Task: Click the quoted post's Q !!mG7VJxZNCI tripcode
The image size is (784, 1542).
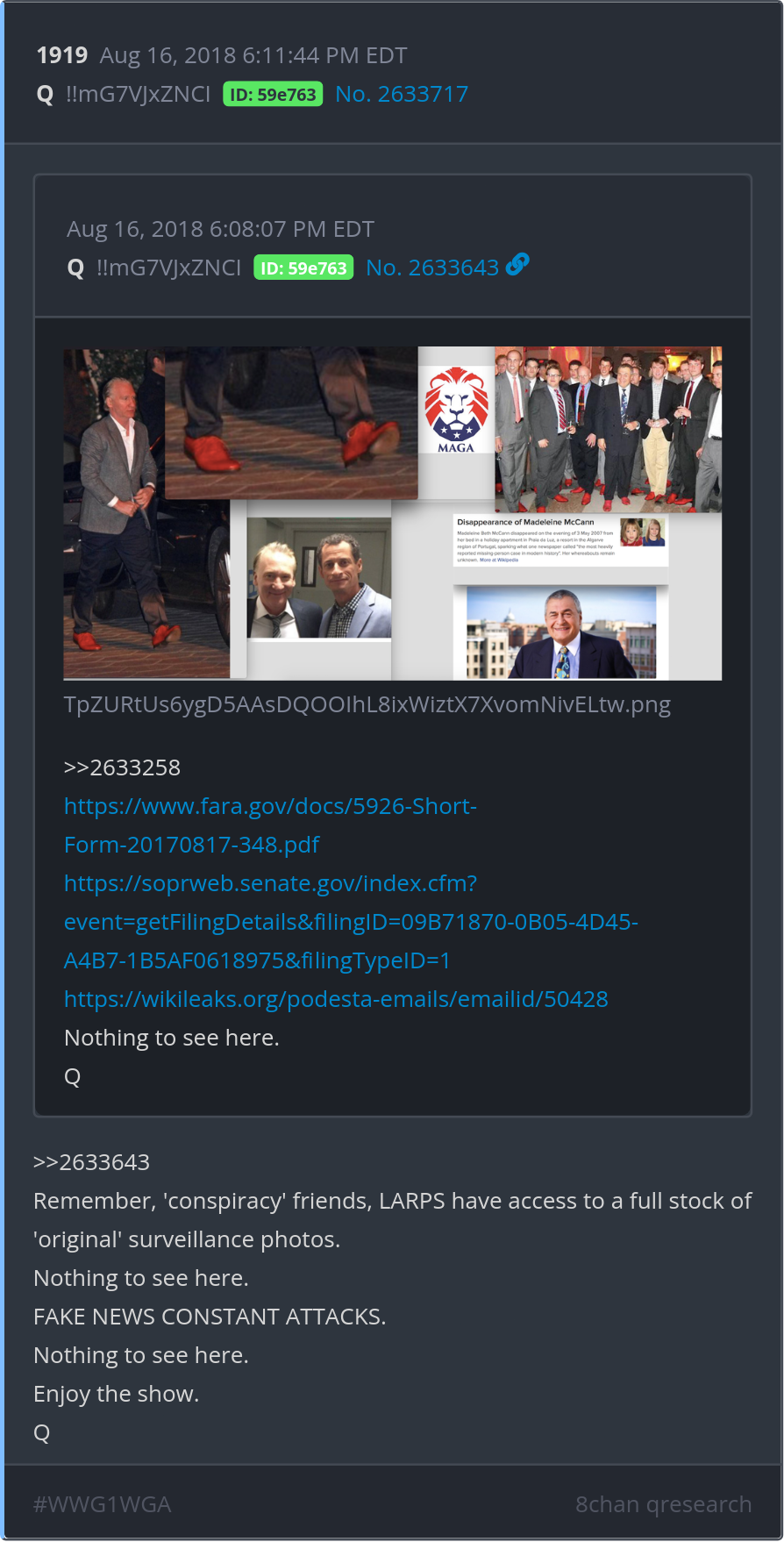Action: (154, 268)
